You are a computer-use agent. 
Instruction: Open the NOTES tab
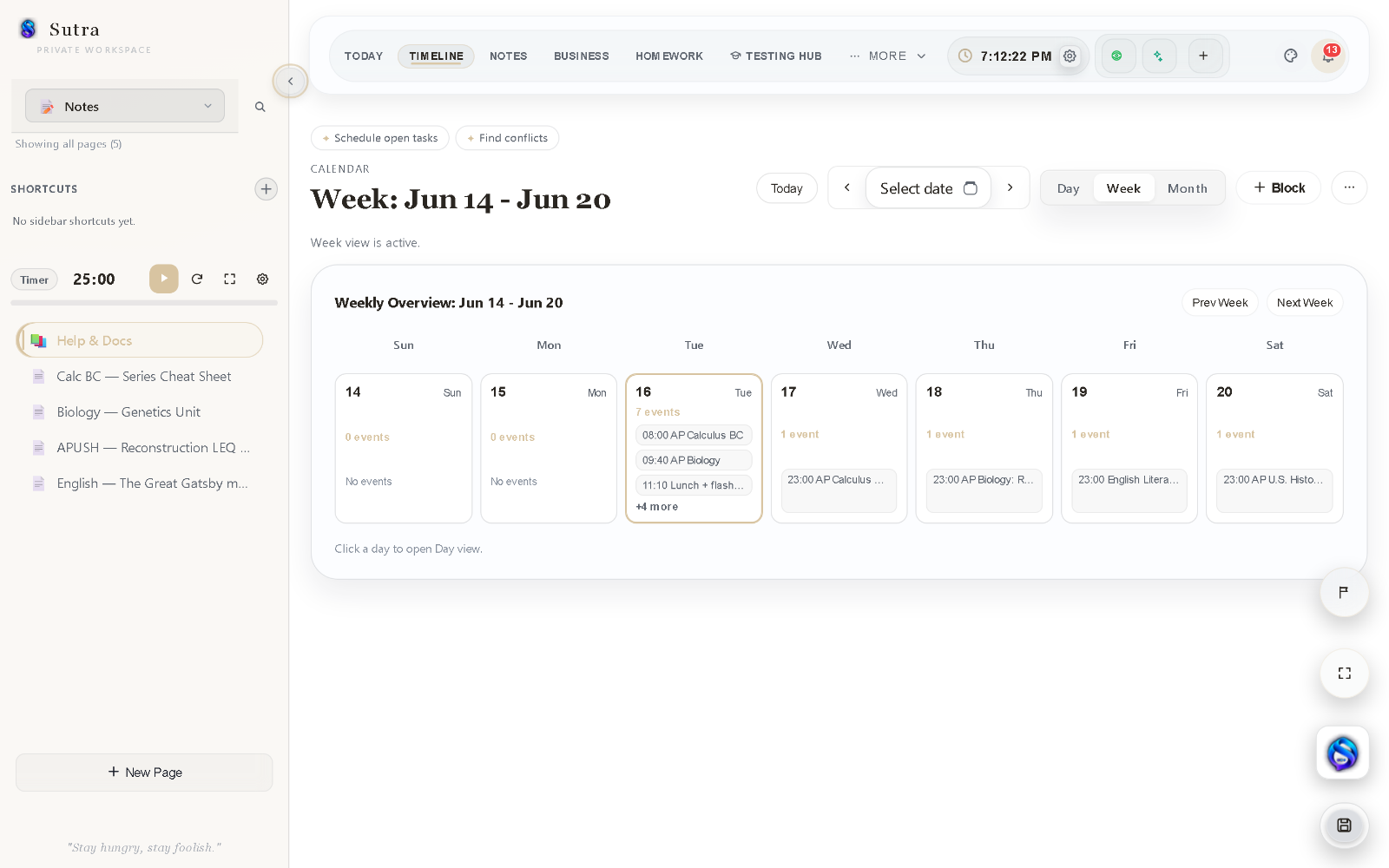tap(508, 56)
